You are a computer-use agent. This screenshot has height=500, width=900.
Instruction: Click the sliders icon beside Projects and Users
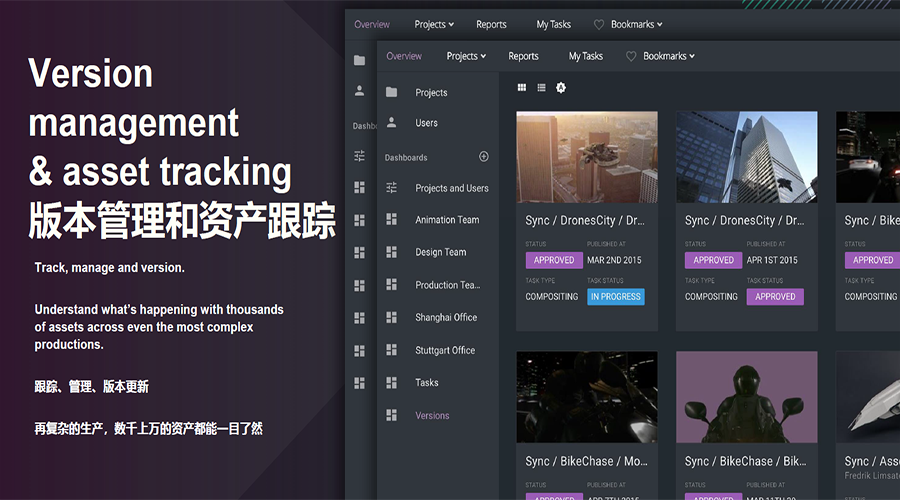click(x=391, y=188)
